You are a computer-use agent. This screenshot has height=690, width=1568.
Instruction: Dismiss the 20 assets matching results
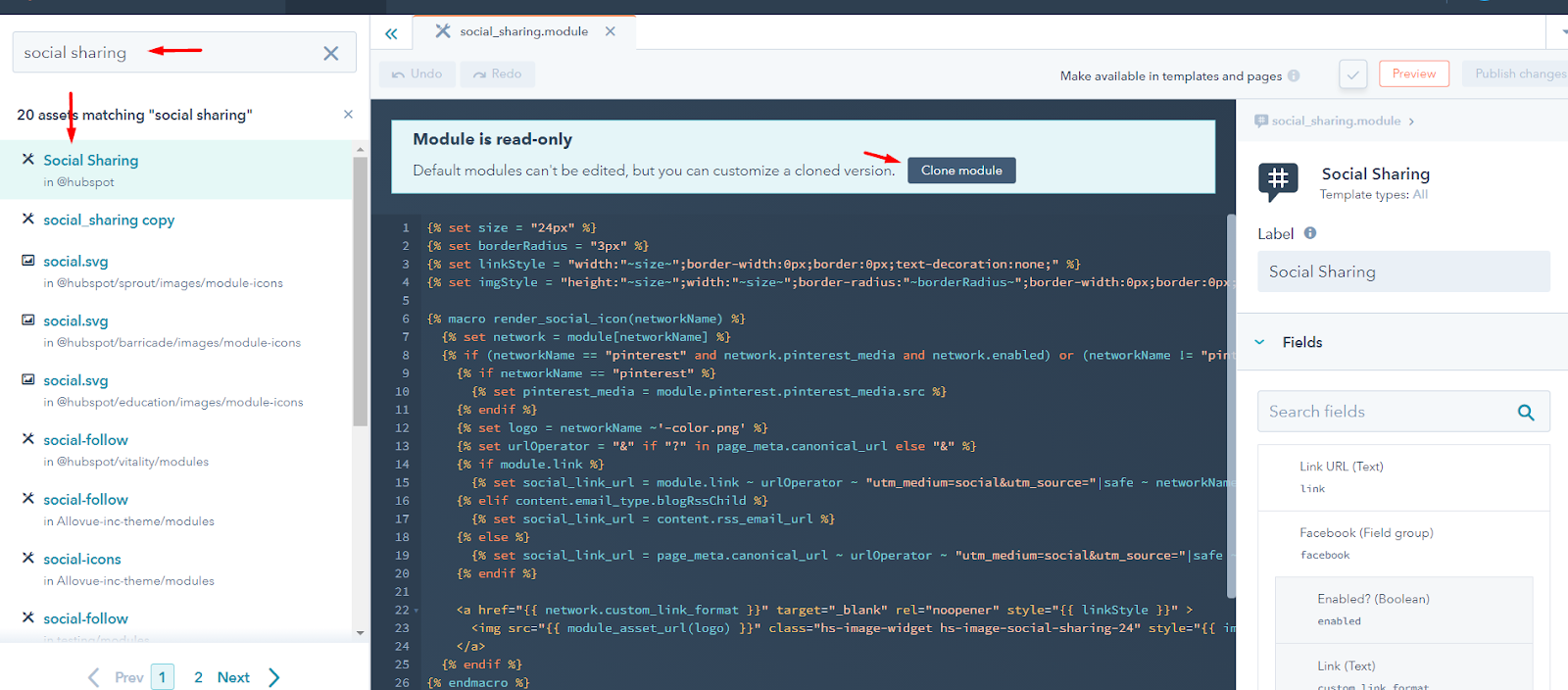[x=348, y=115]
